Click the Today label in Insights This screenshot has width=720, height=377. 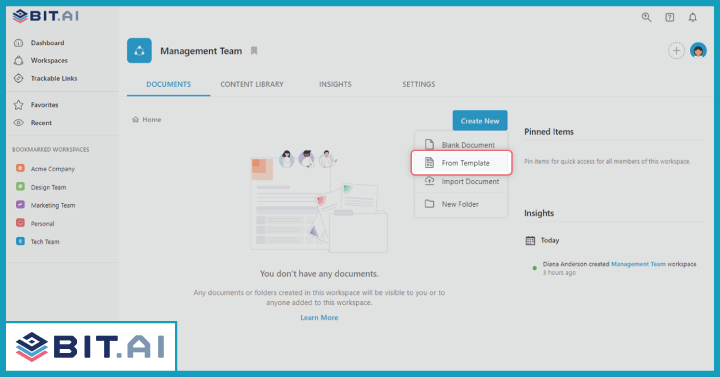coord(550,240)
